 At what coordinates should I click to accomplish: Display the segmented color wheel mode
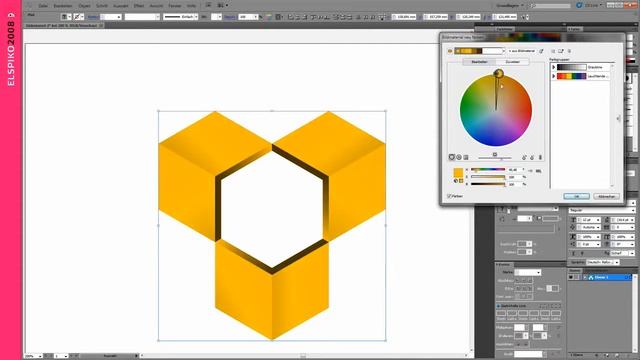(459, 157)
